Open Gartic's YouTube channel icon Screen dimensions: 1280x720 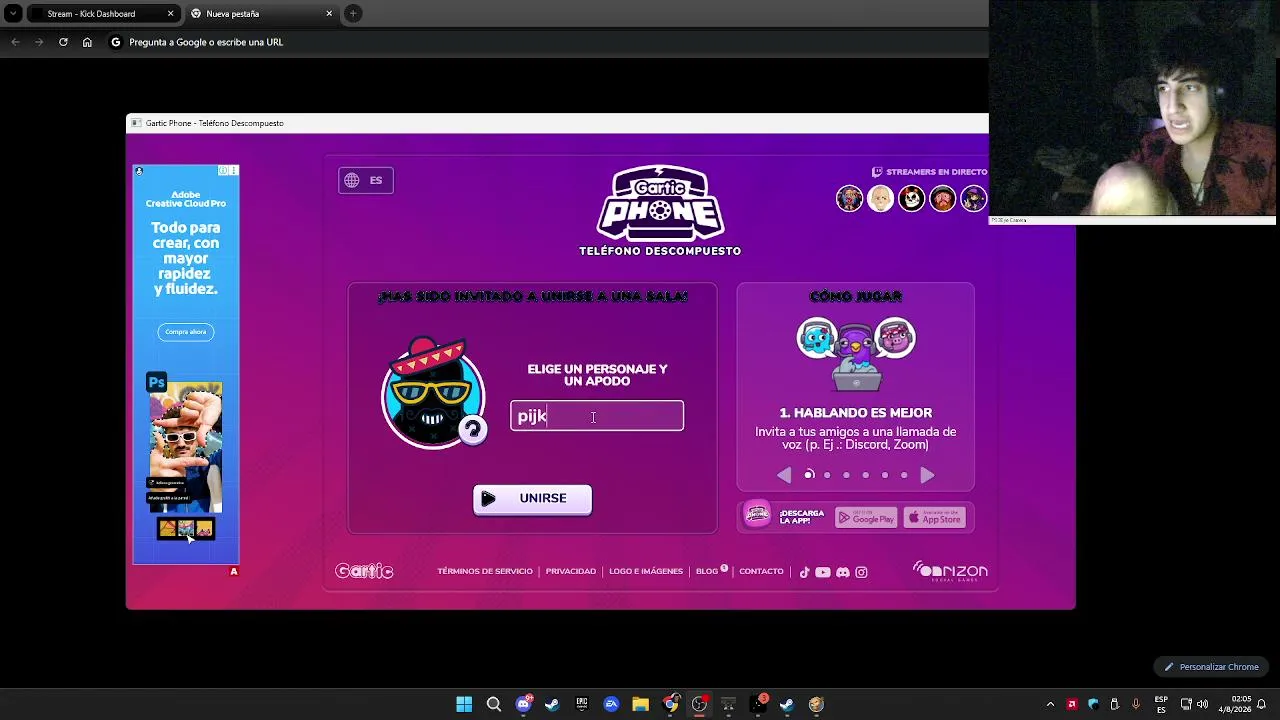click(x=822, y=572)
